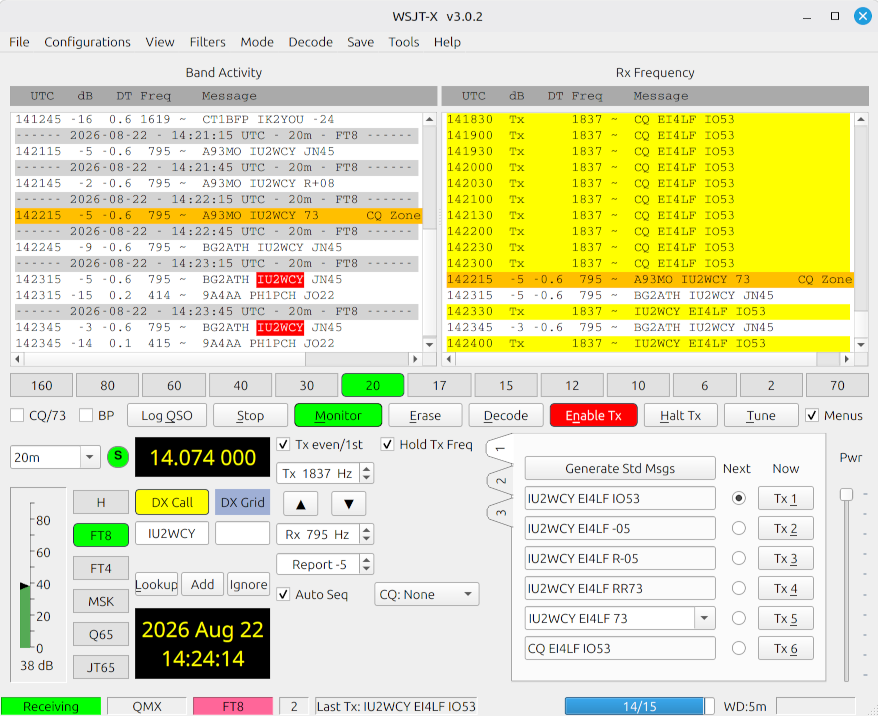Open the Help menu

(447, 42)
